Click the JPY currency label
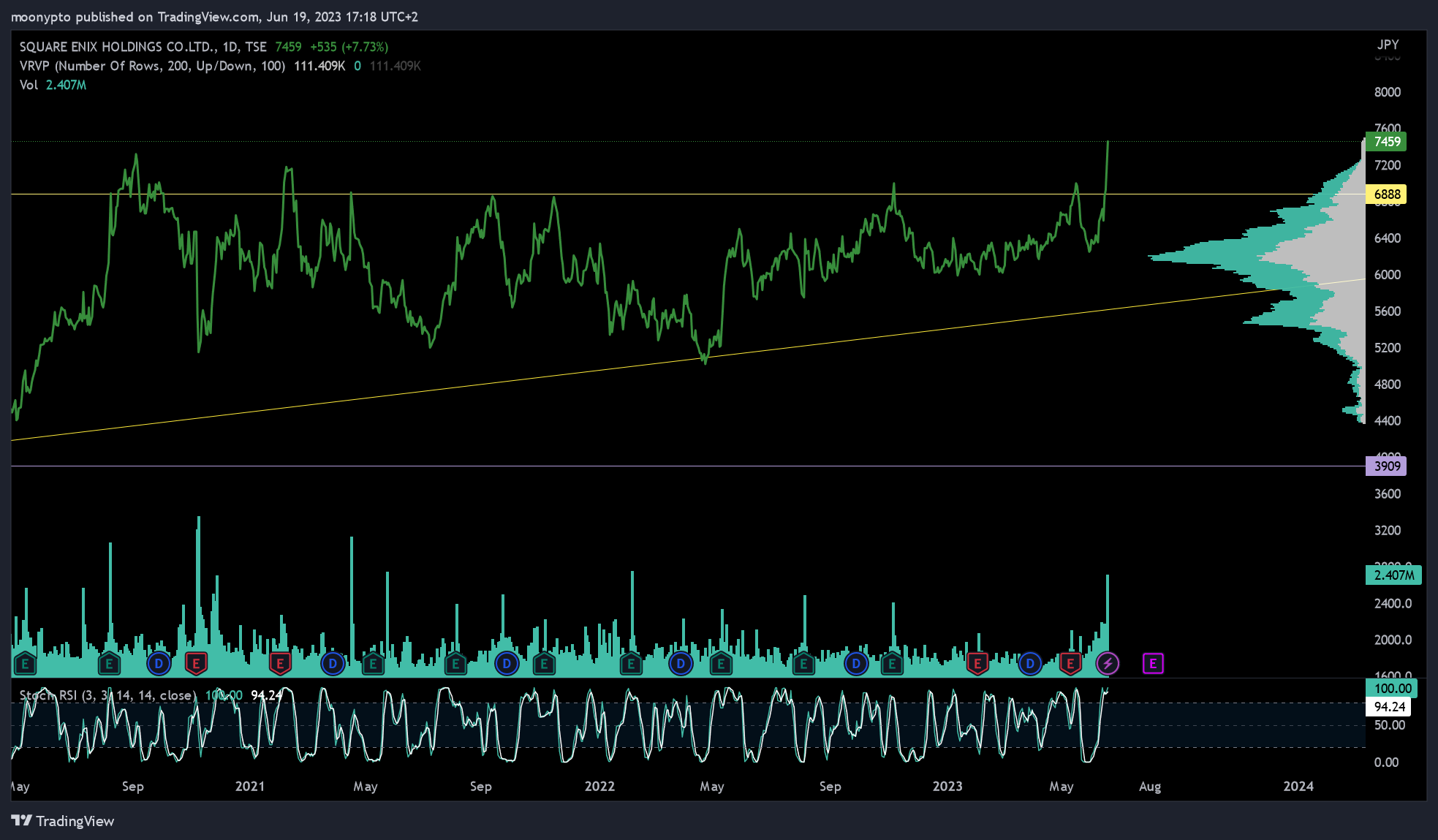 (1388, 45)
